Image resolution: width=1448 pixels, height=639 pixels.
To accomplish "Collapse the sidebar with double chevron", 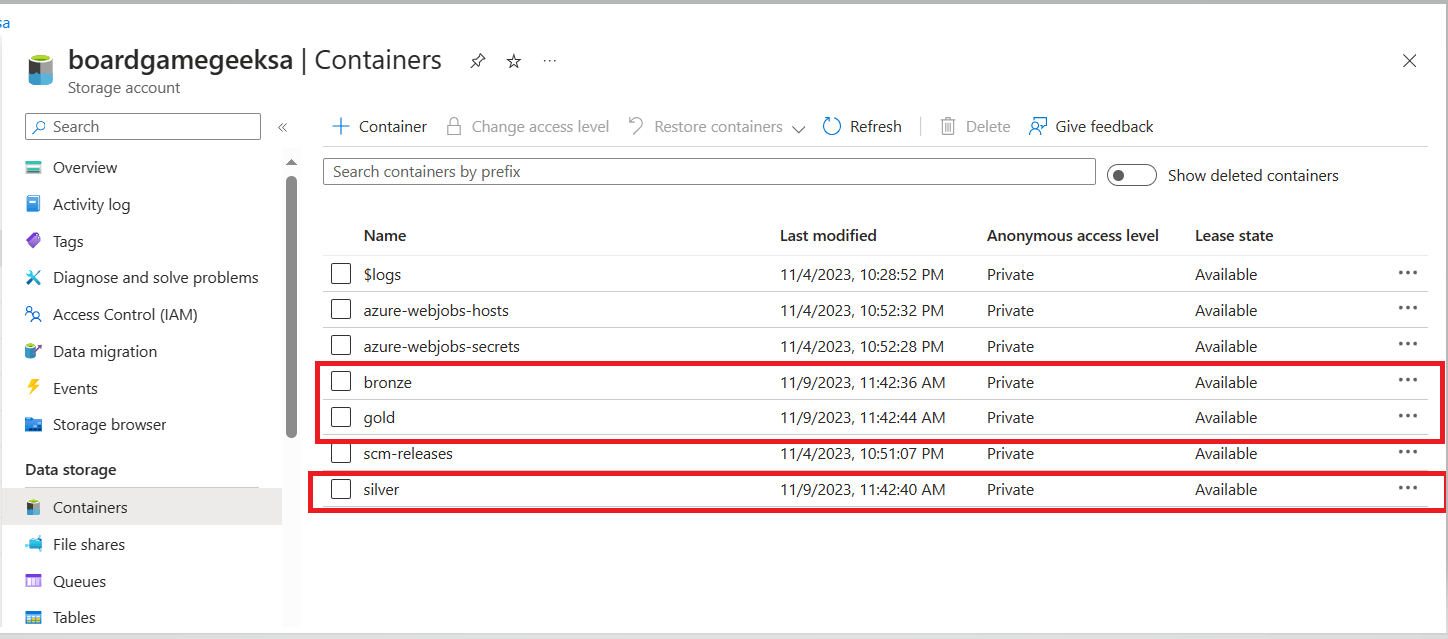I will click(x=283, y=127).
